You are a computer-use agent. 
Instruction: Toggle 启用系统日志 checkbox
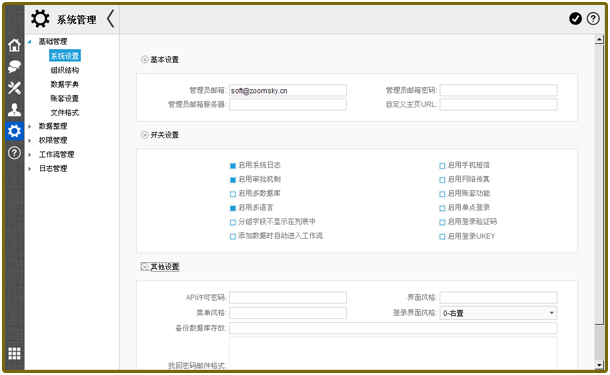click(233, 166)
